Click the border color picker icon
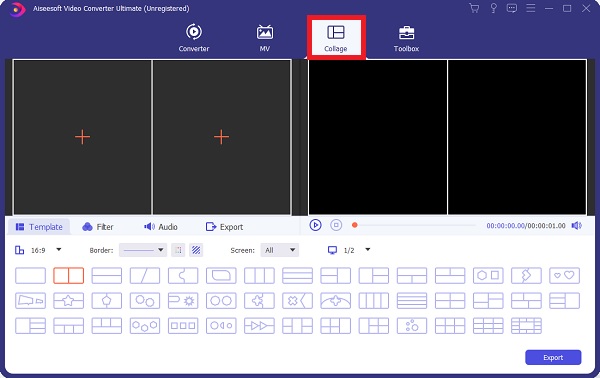Screen dimensions: 600x378 click(x=178, y=250)
